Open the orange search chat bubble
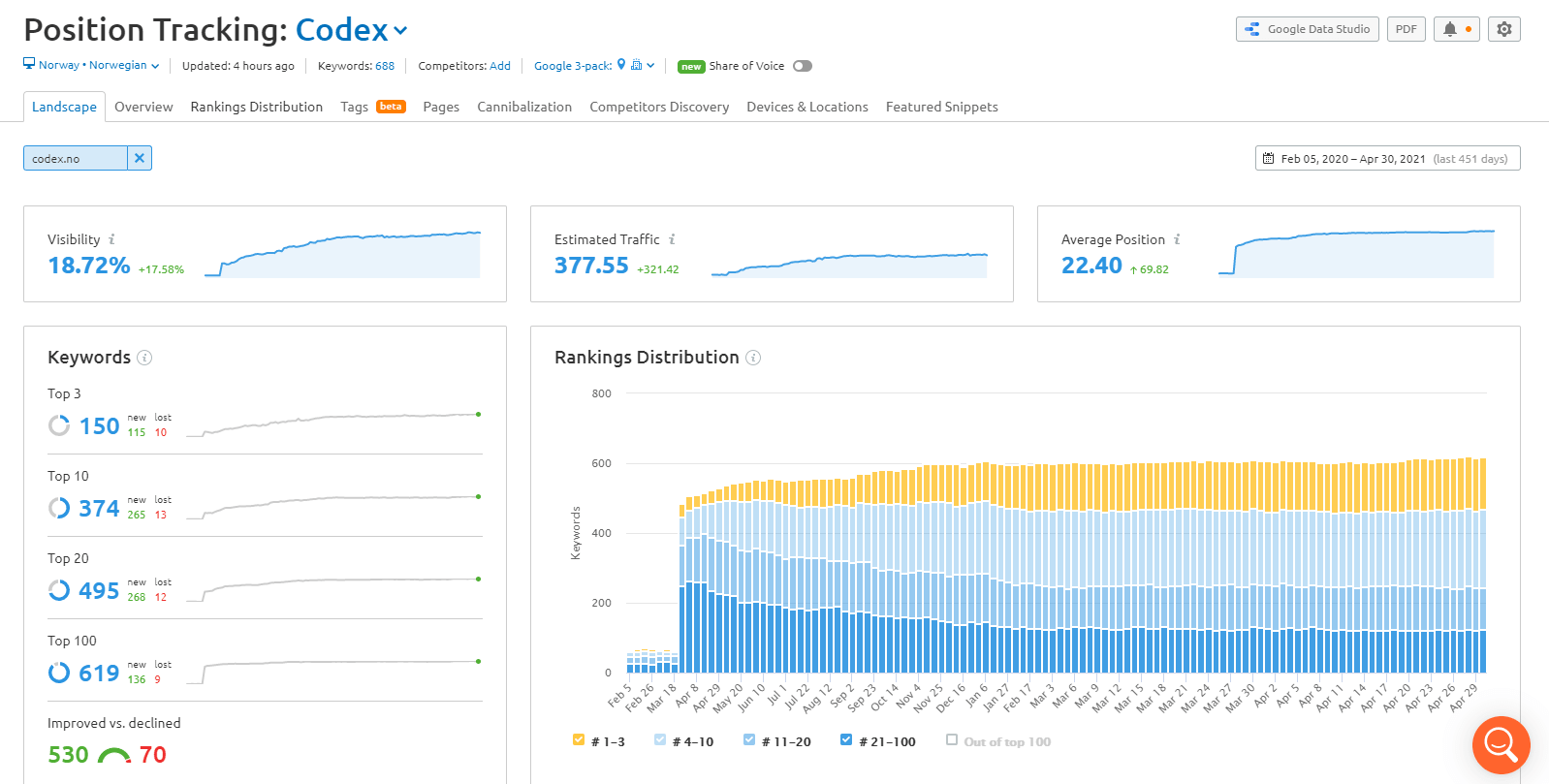The height and width of the screenshot is (784, 1549). pos(1501,745)
